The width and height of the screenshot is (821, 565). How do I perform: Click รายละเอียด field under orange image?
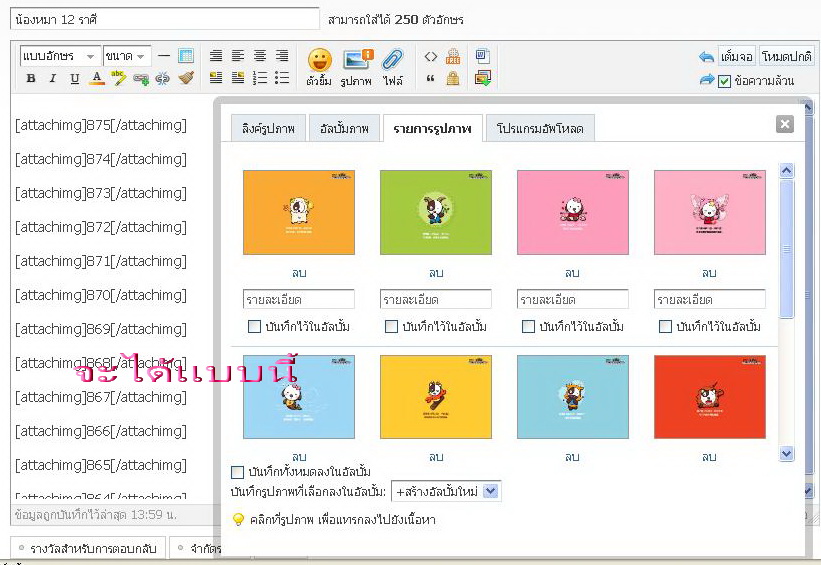tap(299, 300)
